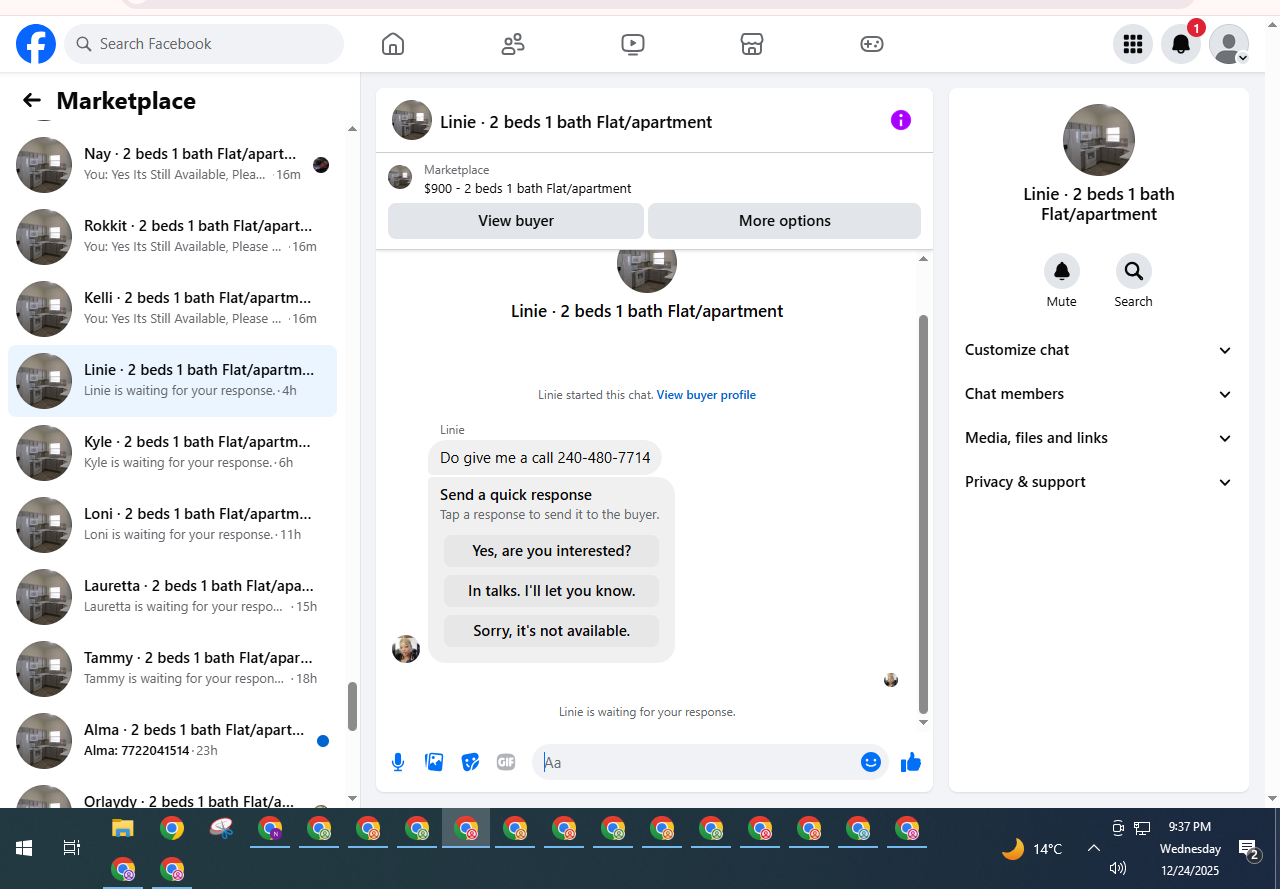Mute this chat with the bell icon
This screenshot has width=1280, height=889.
point(1062,271)
